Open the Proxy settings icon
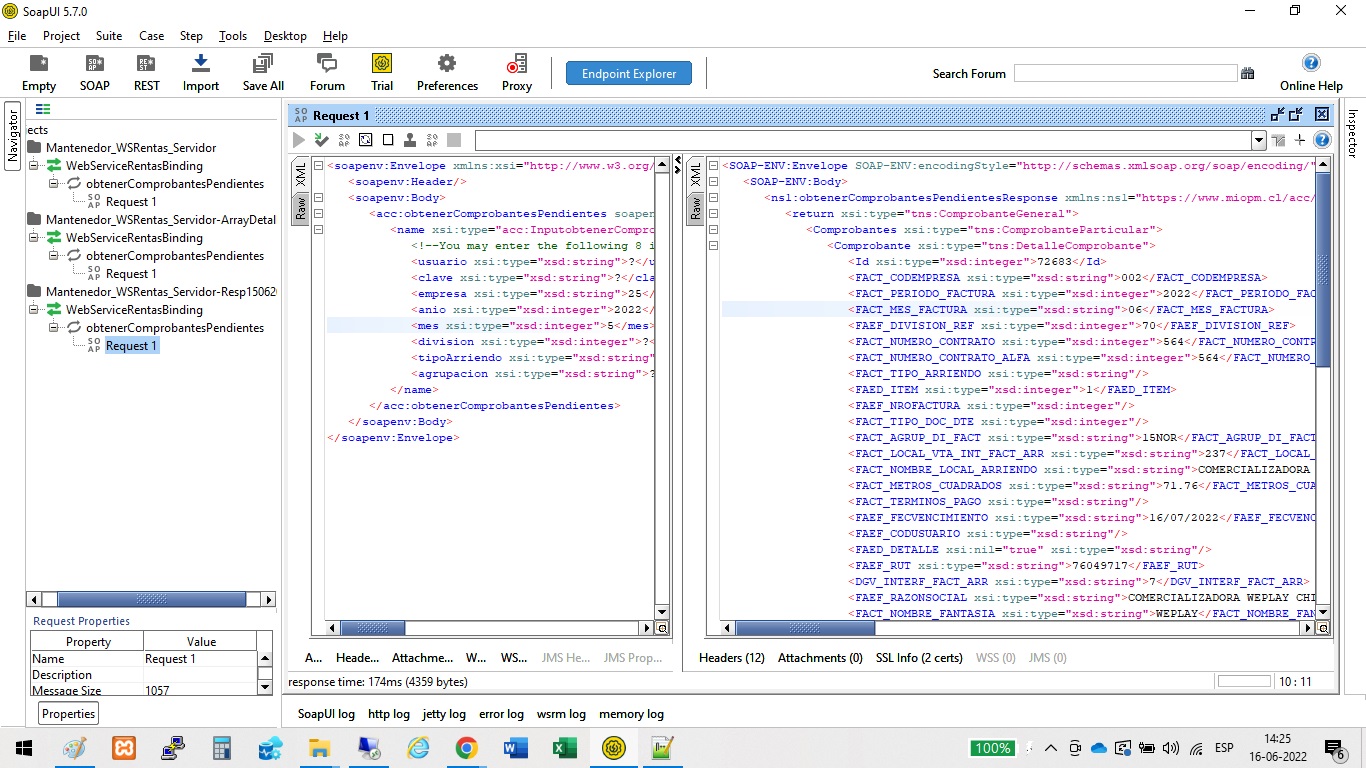The height and width of the screenshot is (768, 1366). [517, 73]
